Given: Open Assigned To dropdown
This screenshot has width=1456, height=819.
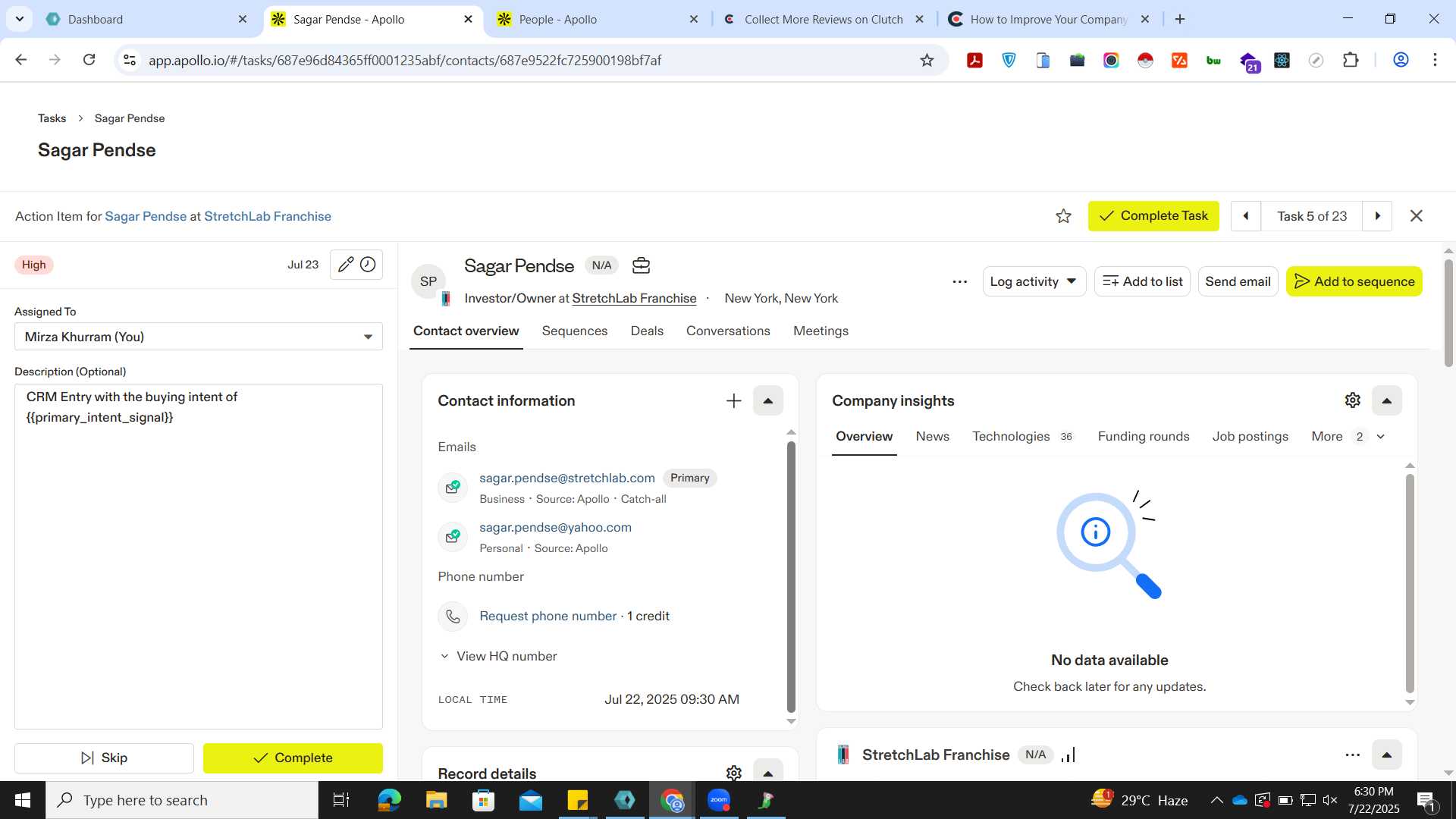Looking at the screenshot, I should [x=199, y=337].
